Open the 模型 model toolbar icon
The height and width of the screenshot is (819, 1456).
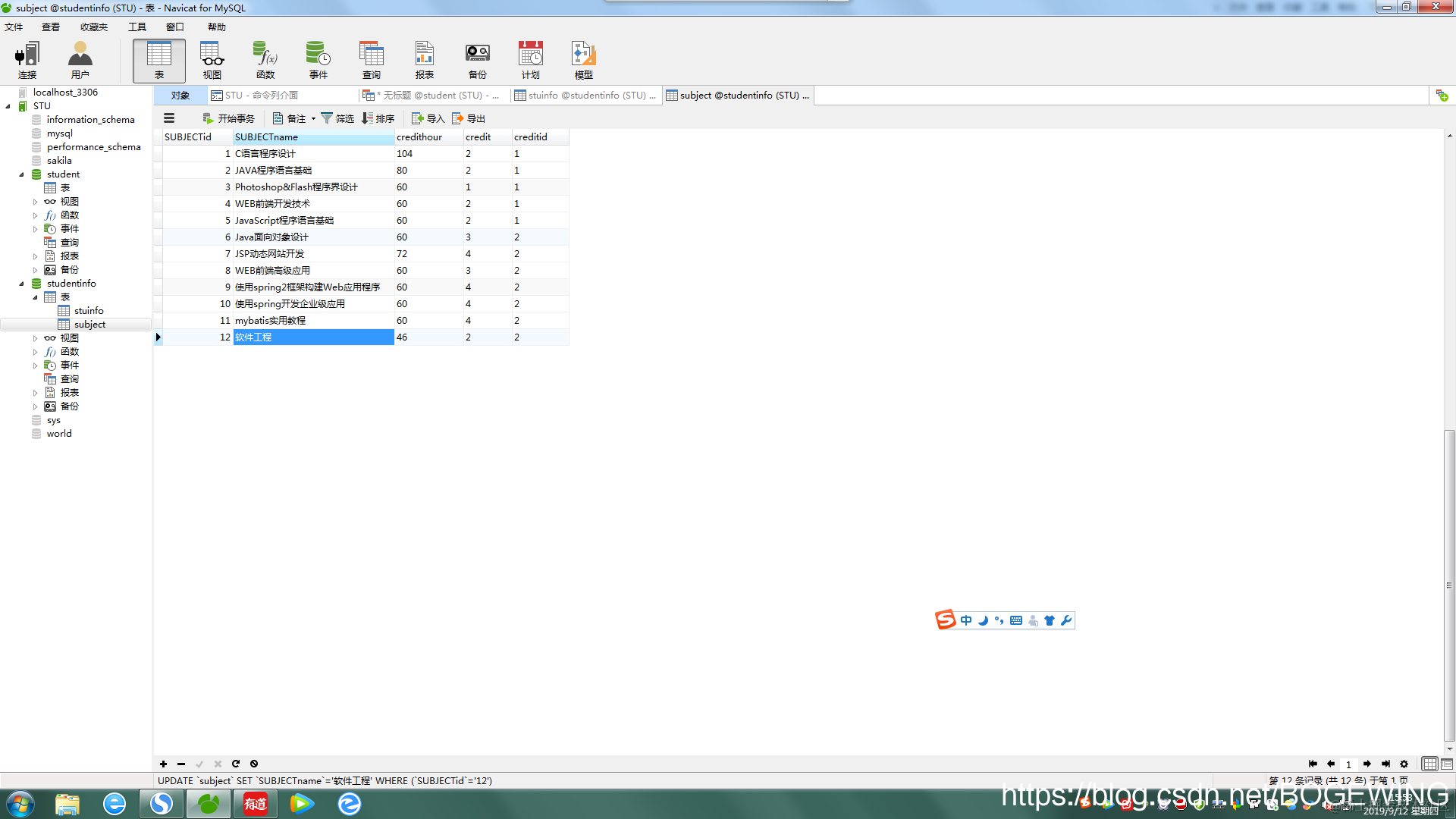(x=584, y=60)
